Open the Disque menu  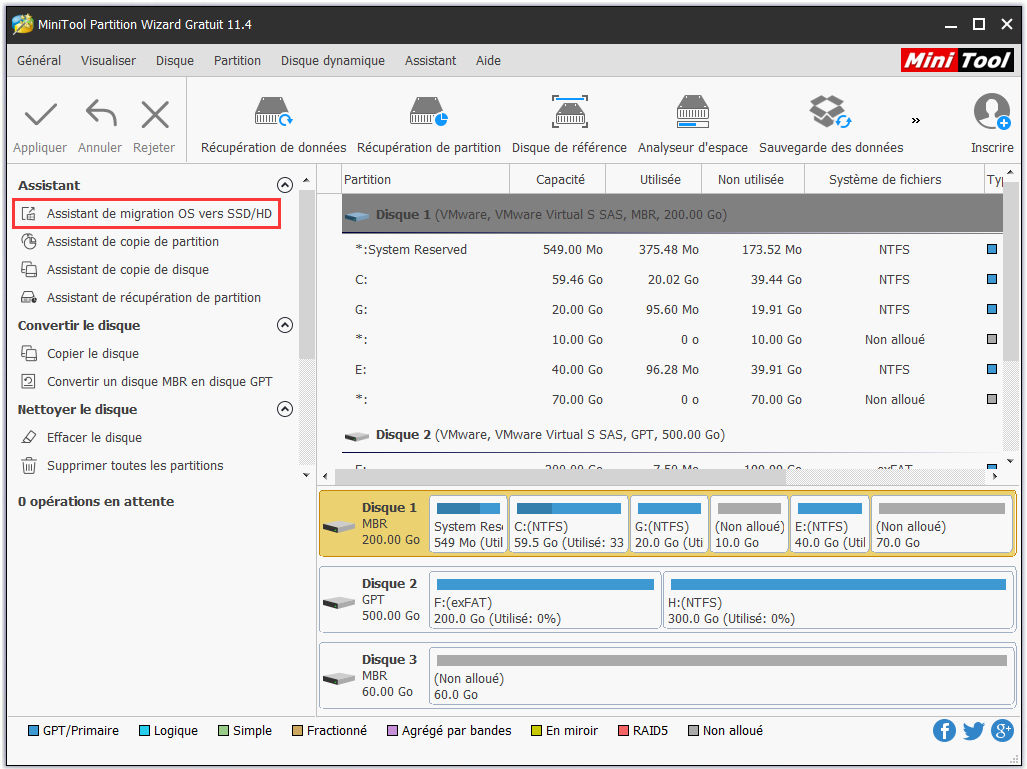(x=175, y=60)
